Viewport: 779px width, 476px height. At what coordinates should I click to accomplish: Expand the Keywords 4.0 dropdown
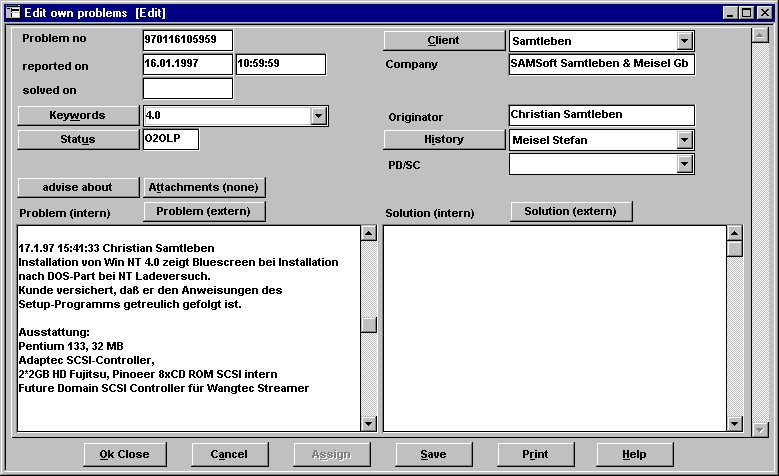click(x=318, y=116)
